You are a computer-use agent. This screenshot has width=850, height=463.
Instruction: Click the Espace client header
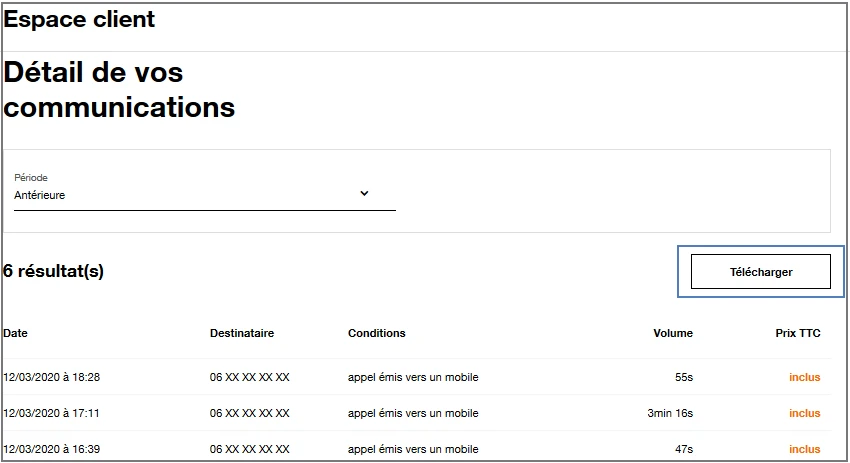[x=80, y=19]
